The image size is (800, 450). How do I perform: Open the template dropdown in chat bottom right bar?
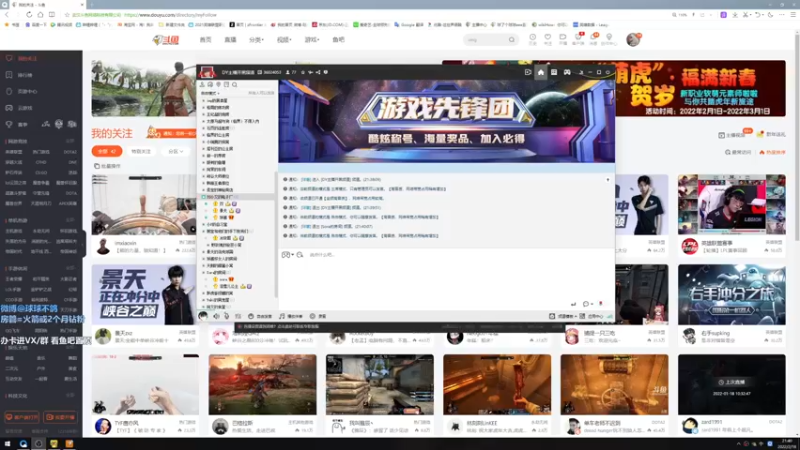coord(563,316)
